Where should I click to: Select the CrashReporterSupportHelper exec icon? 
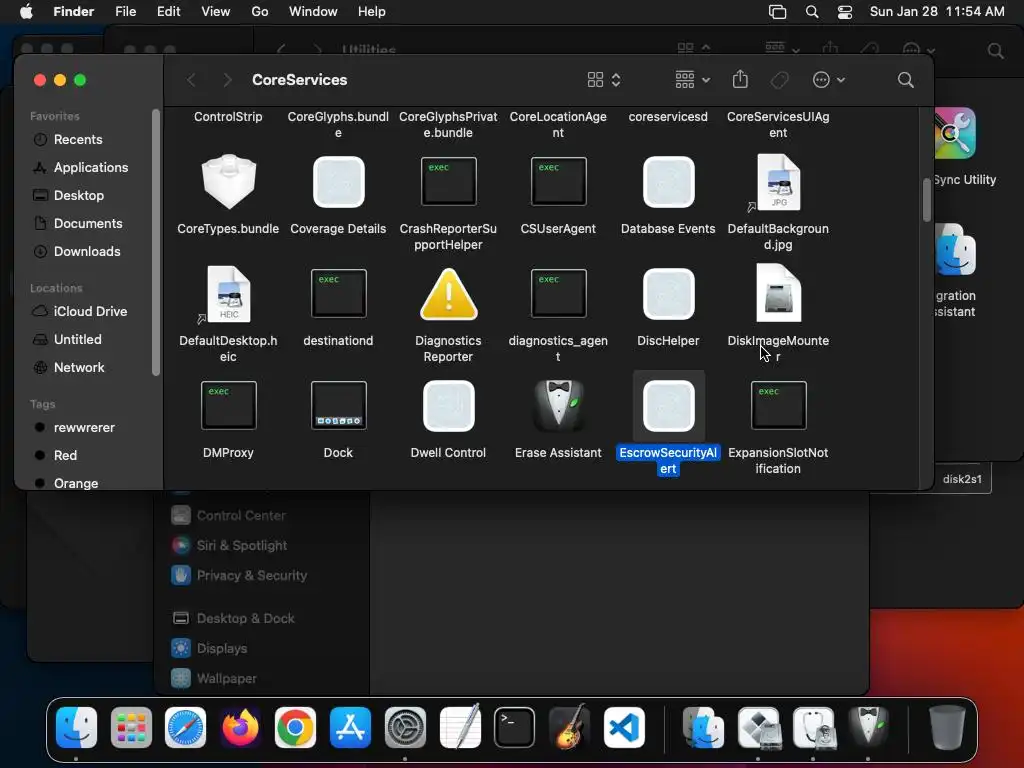tap(448, 182)
